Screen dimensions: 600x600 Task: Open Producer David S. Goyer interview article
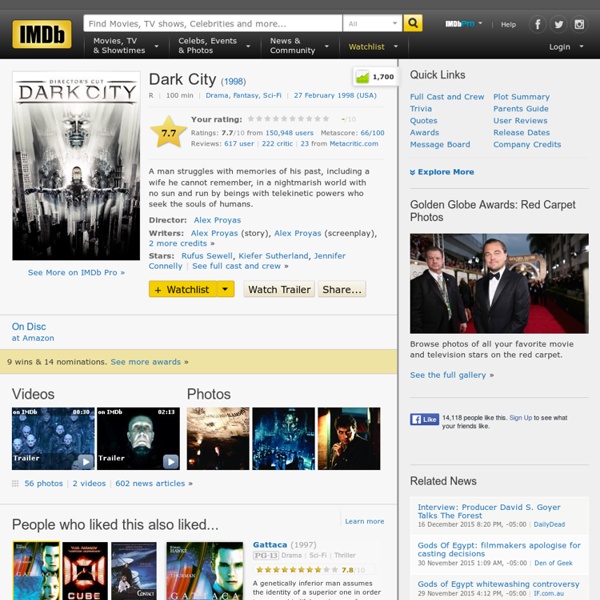click(x=489, y=511)
